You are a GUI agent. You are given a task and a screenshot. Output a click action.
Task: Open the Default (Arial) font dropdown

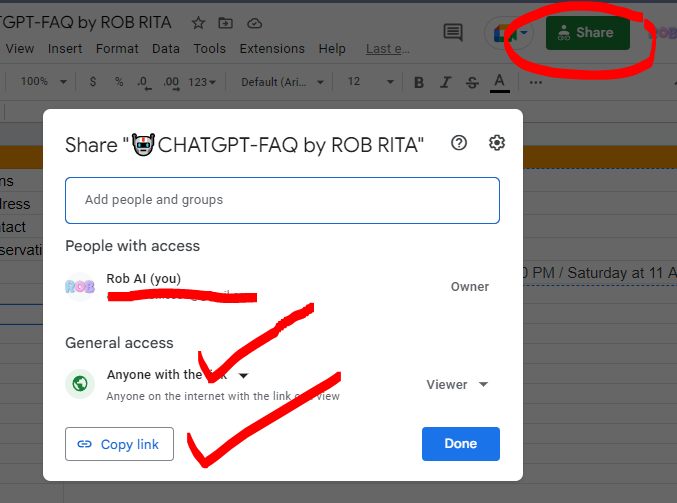click(x=282, y=82)
